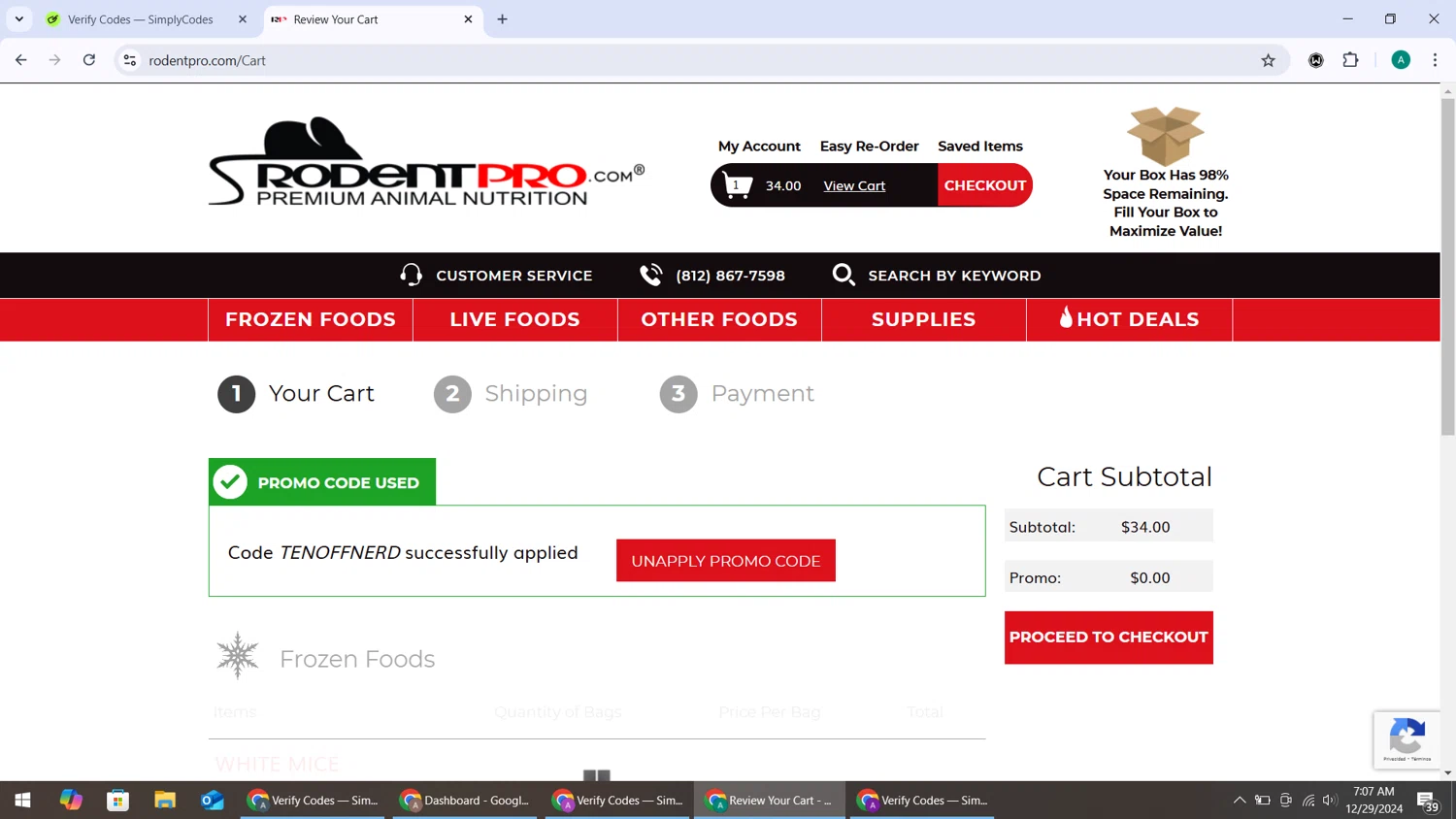Viewport: 1456px width, 819px height.
Task: Click PROCEED TO CHECKOUT
Action: coord(1109,638)
